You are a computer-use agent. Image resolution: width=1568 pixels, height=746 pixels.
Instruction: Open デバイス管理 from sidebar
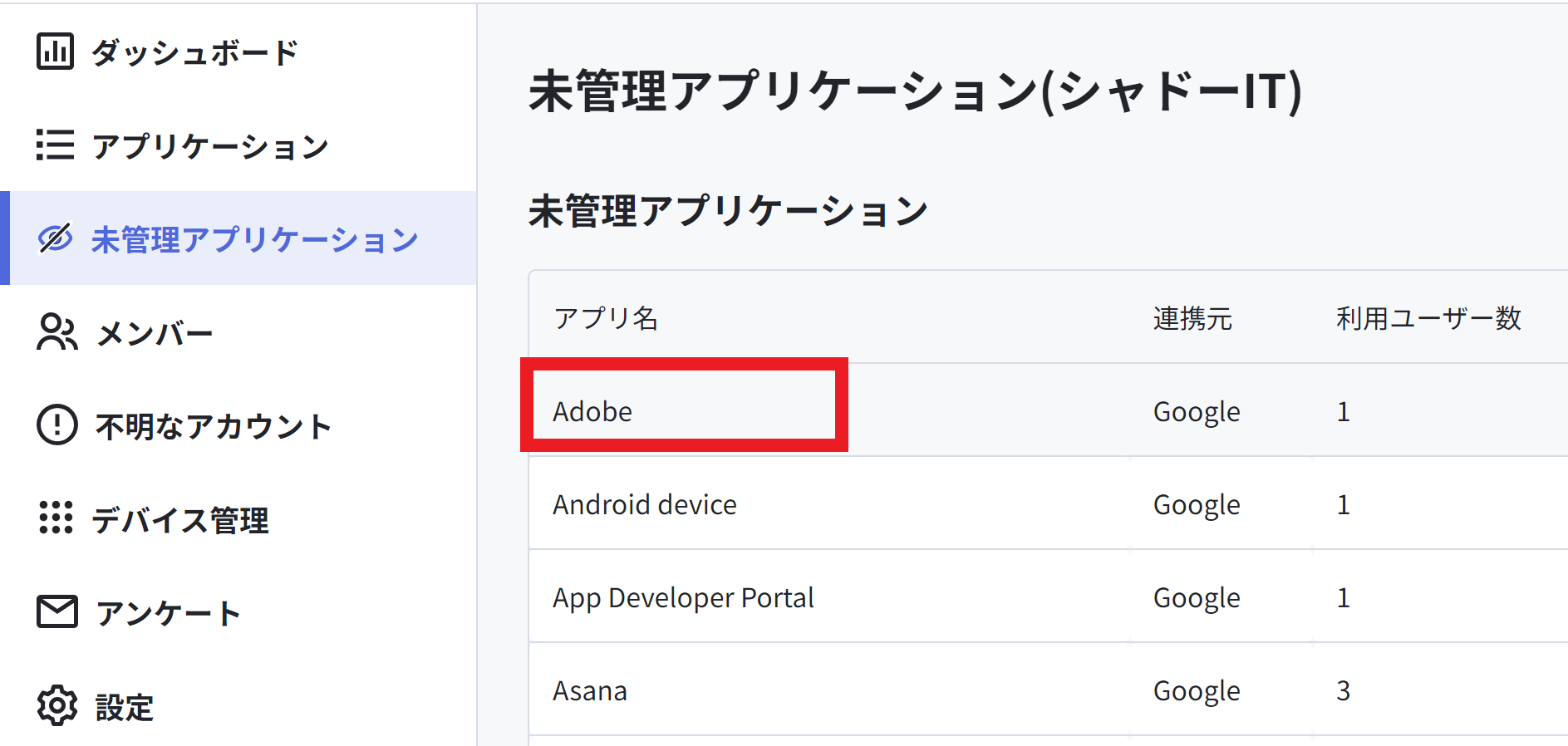click(x=180, y=519)
